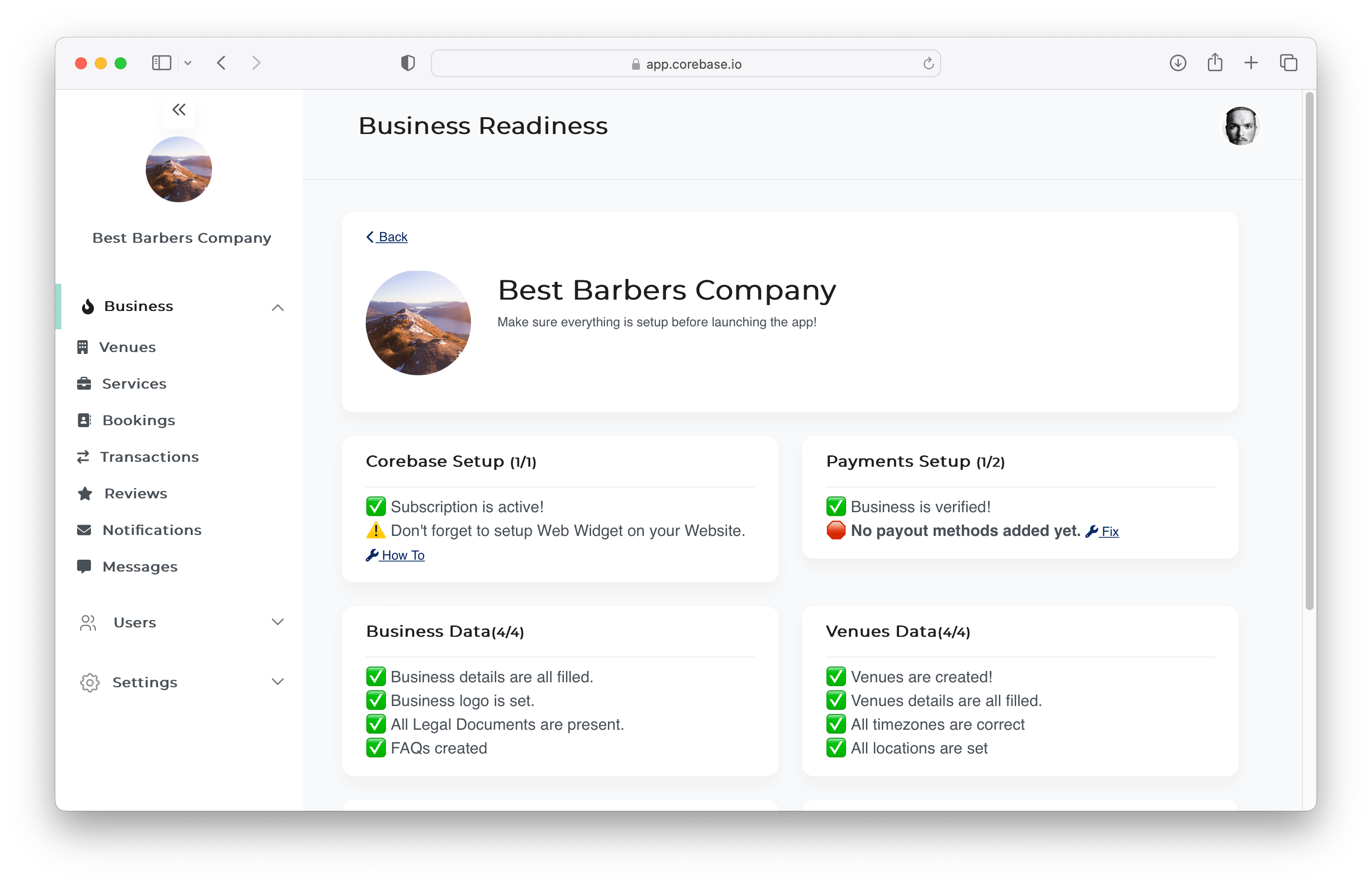Click the user profile avatar
1372x884 pixels.
[x=1241, y=126]
